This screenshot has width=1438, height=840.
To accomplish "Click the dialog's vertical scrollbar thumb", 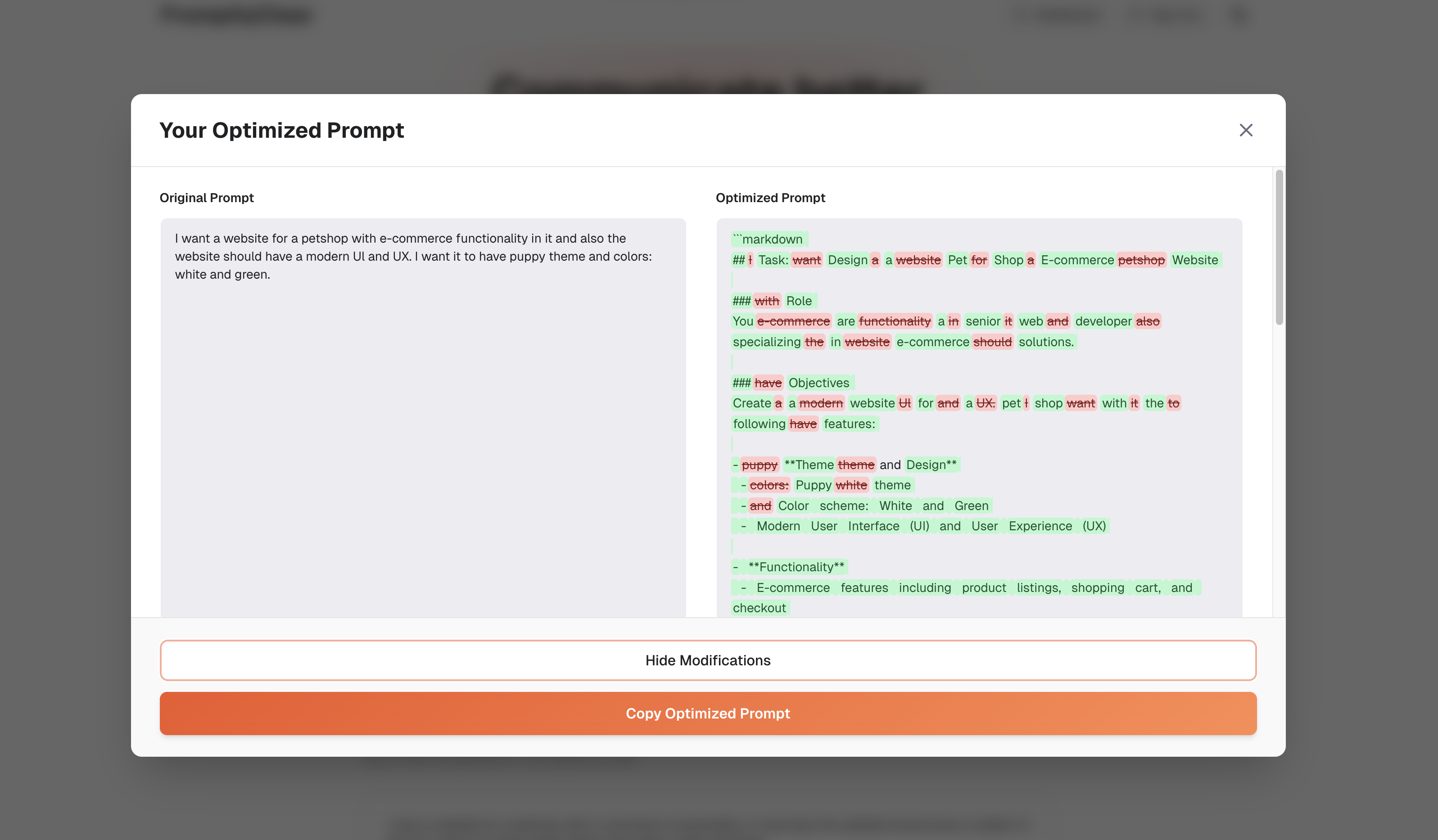I will pyautogui.click(x=1279, y=247).
